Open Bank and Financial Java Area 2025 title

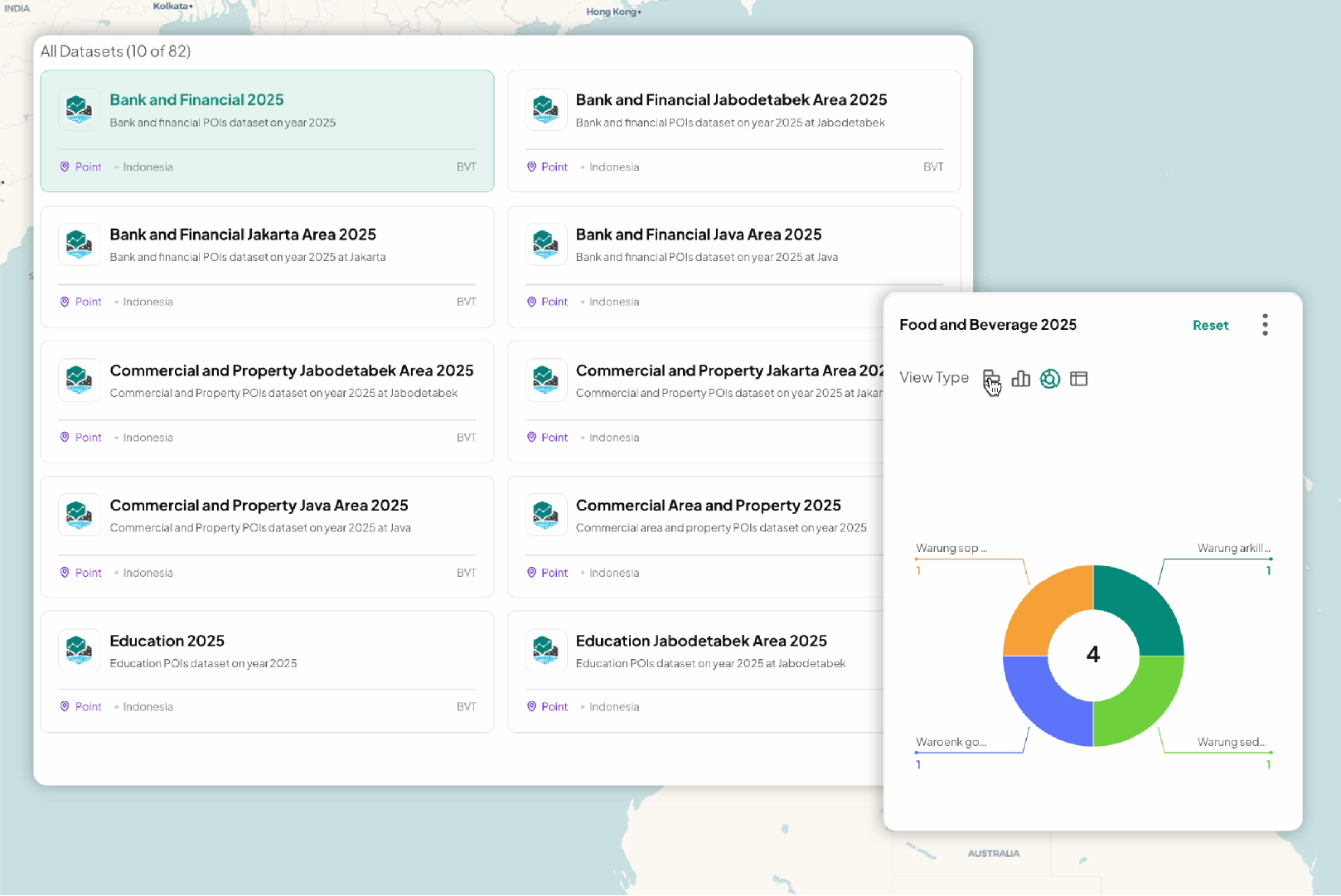tap(699, 235)
